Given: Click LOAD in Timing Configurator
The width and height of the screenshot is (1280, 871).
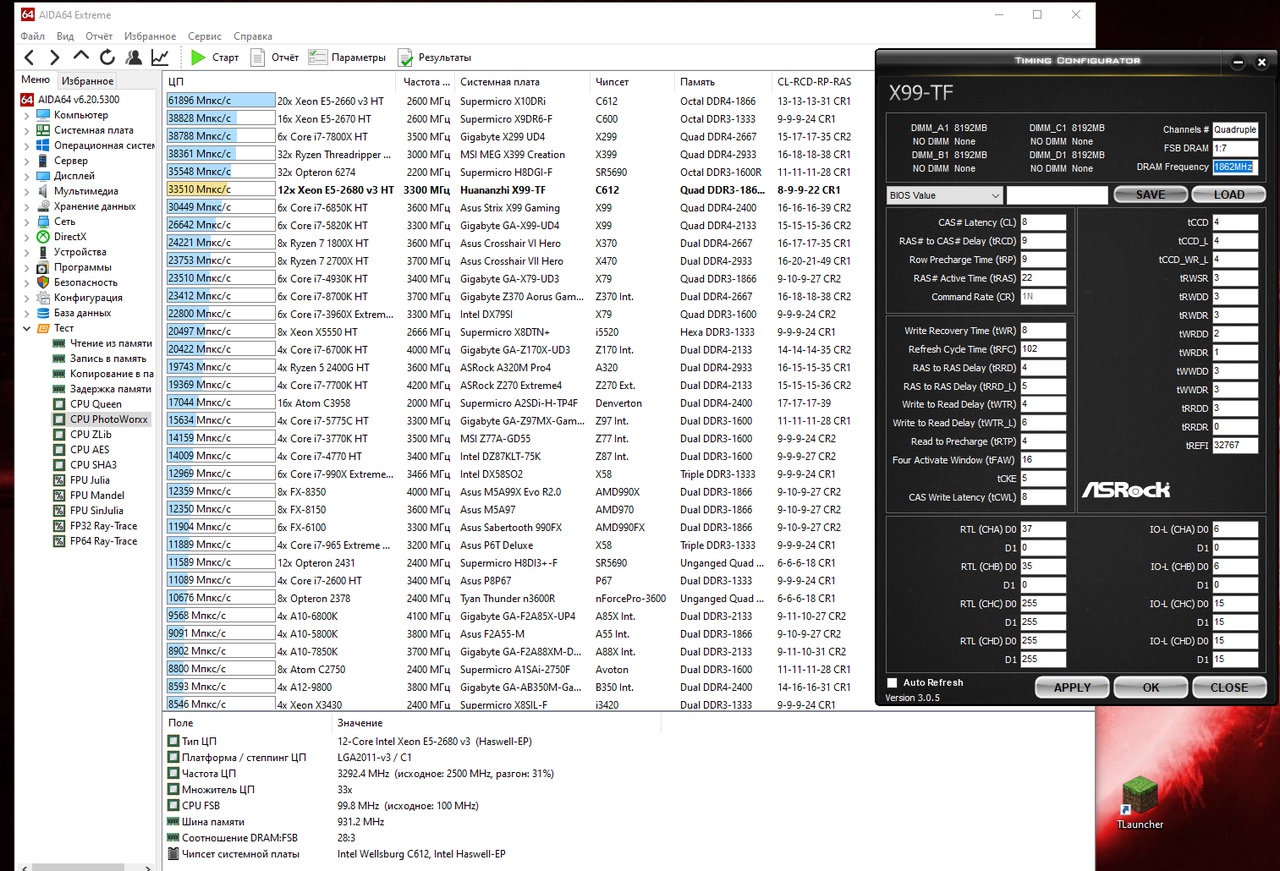Looking at the screenshot, I should [x=1229, y=195].
